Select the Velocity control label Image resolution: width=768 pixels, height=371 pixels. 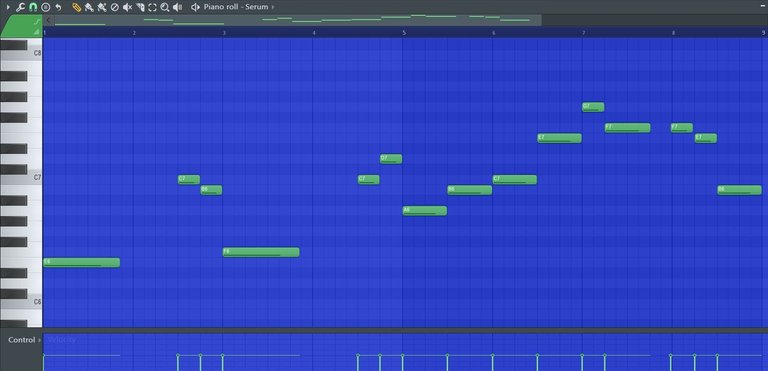(x=62, y=340)
